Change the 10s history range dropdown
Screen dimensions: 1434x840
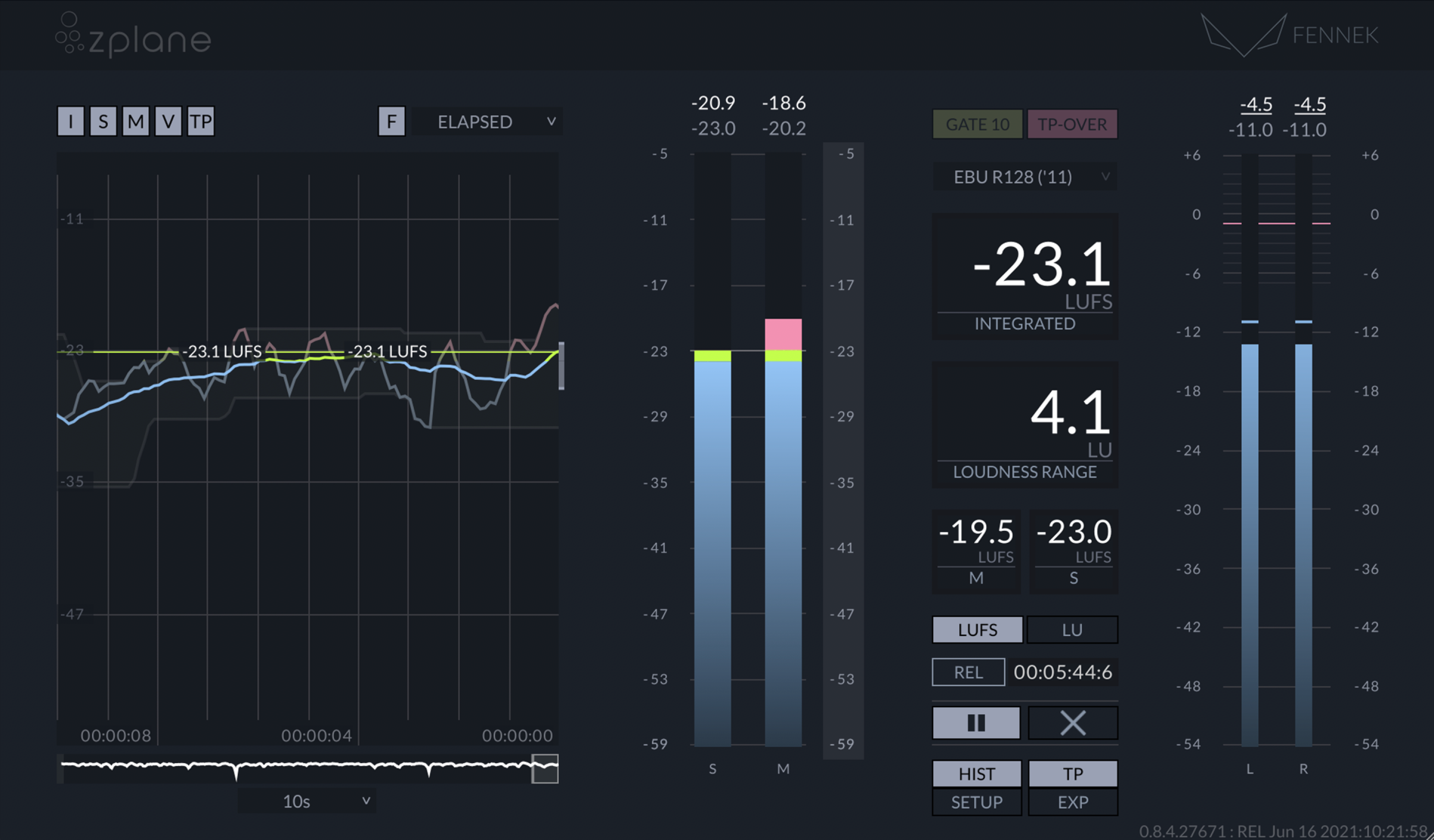306,801
